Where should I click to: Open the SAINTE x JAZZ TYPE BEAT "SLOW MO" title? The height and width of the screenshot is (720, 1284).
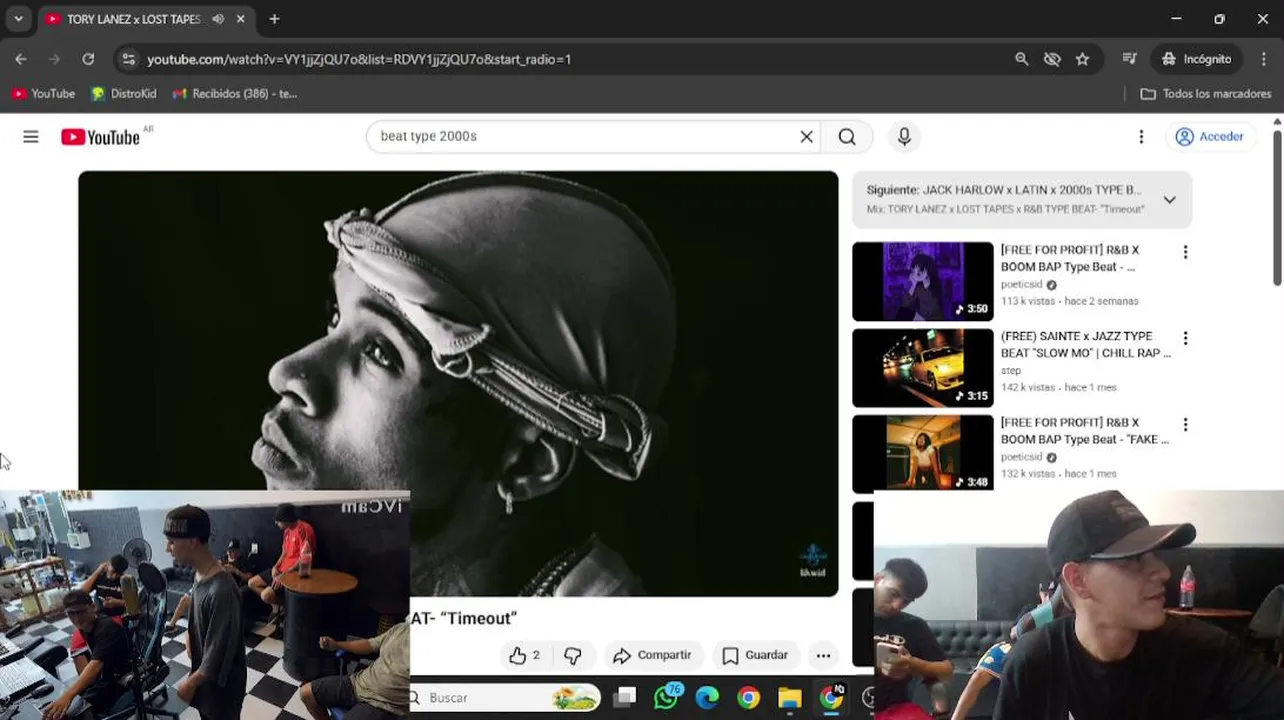[1085, 345]
